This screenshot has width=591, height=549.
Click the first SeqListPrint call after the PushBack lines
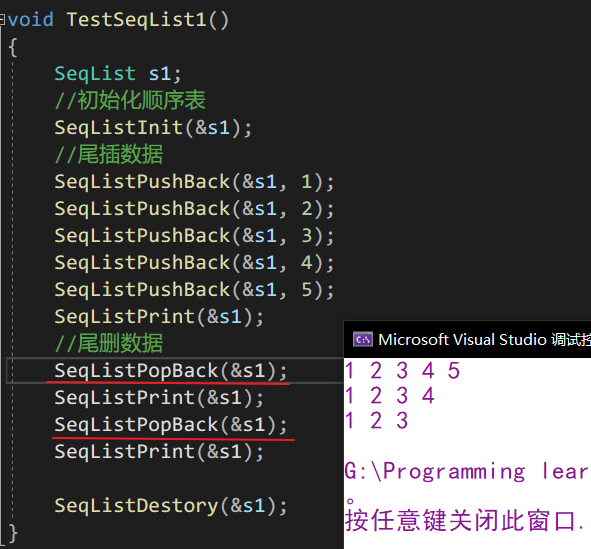click(x=159, y=317)
